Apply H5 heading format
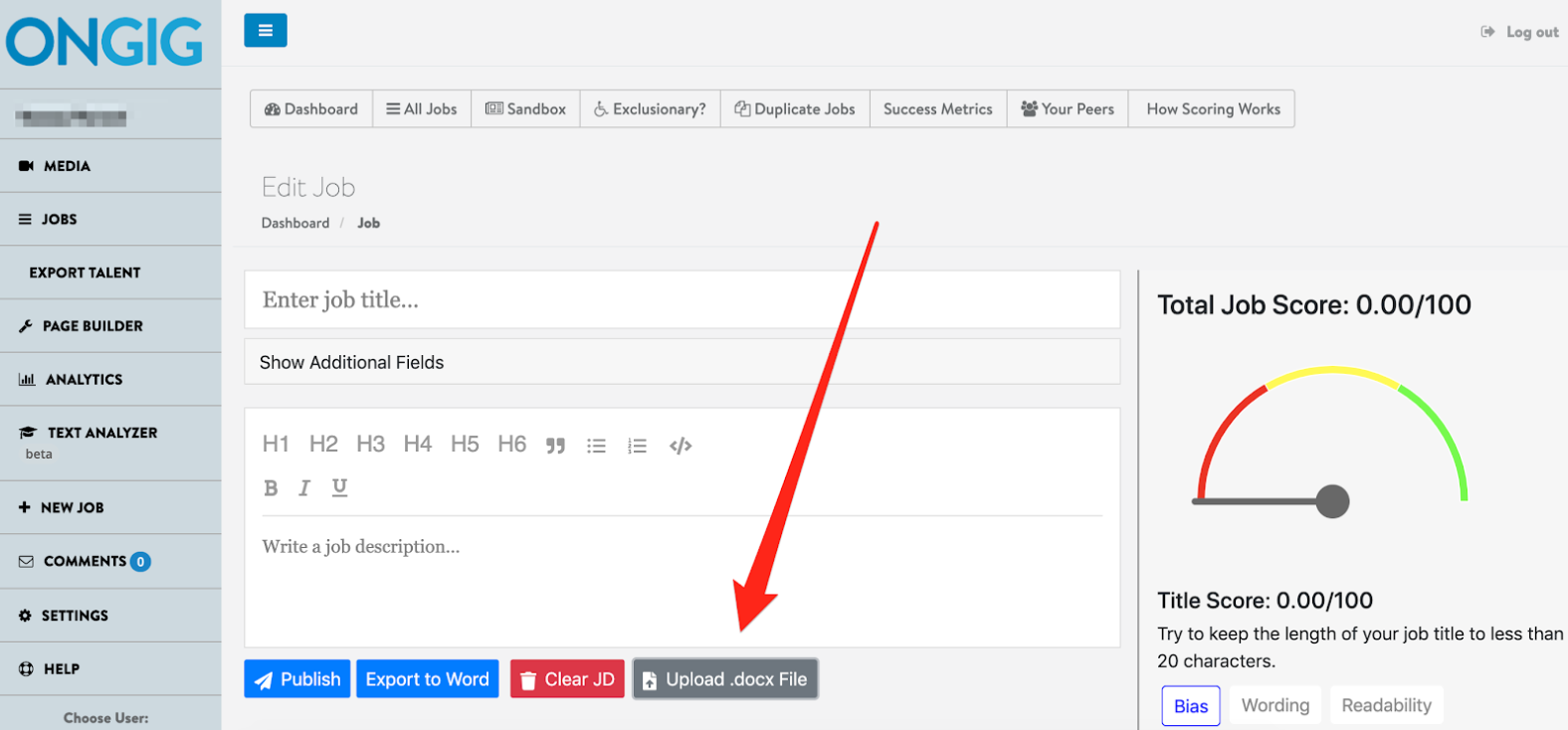This screenshot has width=1568, height=730. click(465, 444)
